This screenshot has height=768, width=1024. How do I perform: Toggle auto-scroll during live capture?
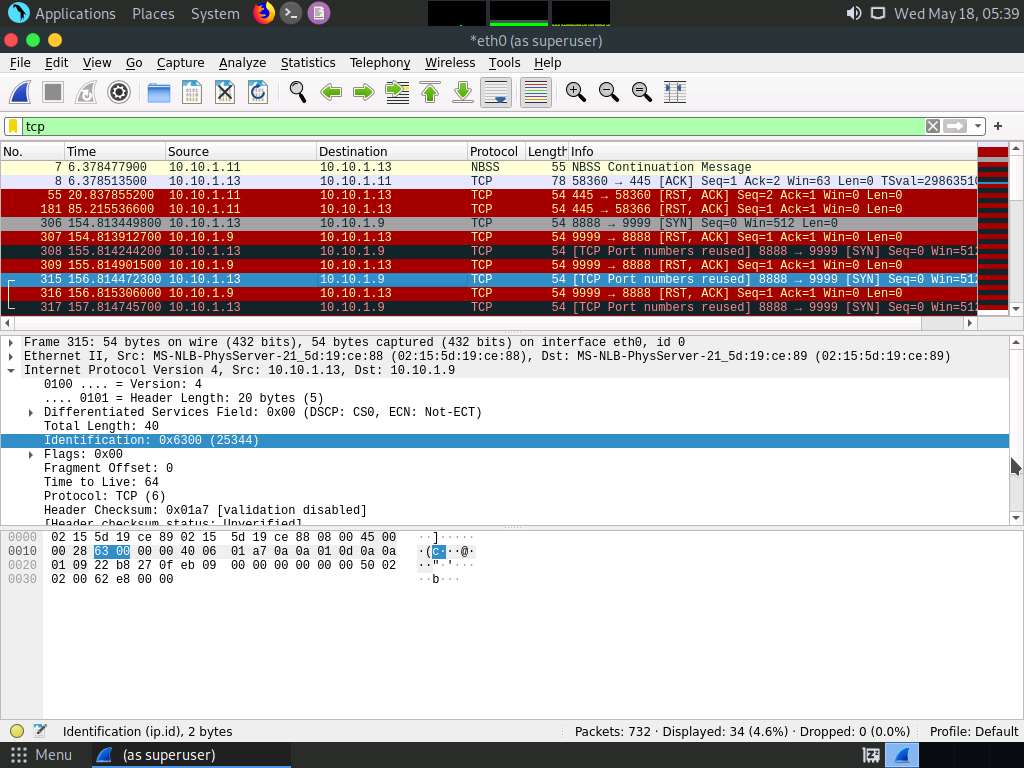pos(496,92)
